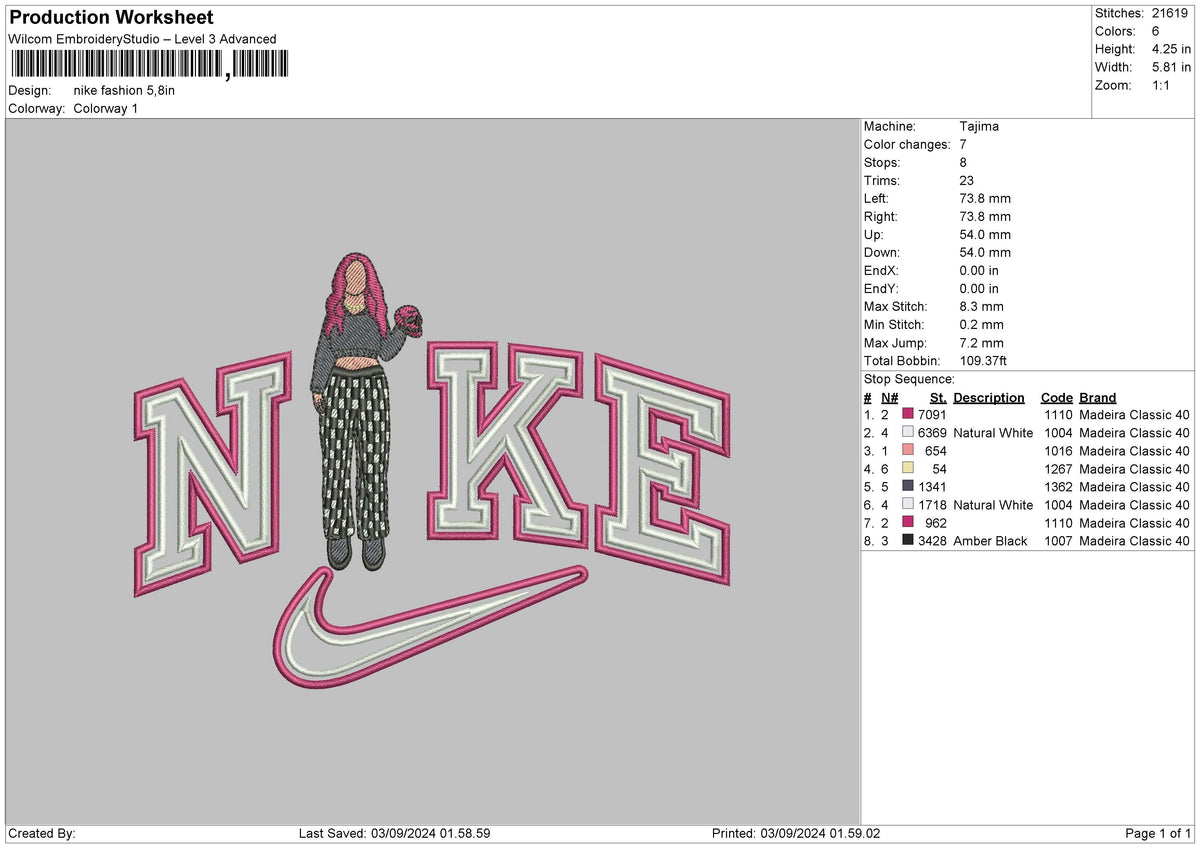1200x848 pixels.
Task: Select the Left value 73.8 mm
Action: point(985,199)
